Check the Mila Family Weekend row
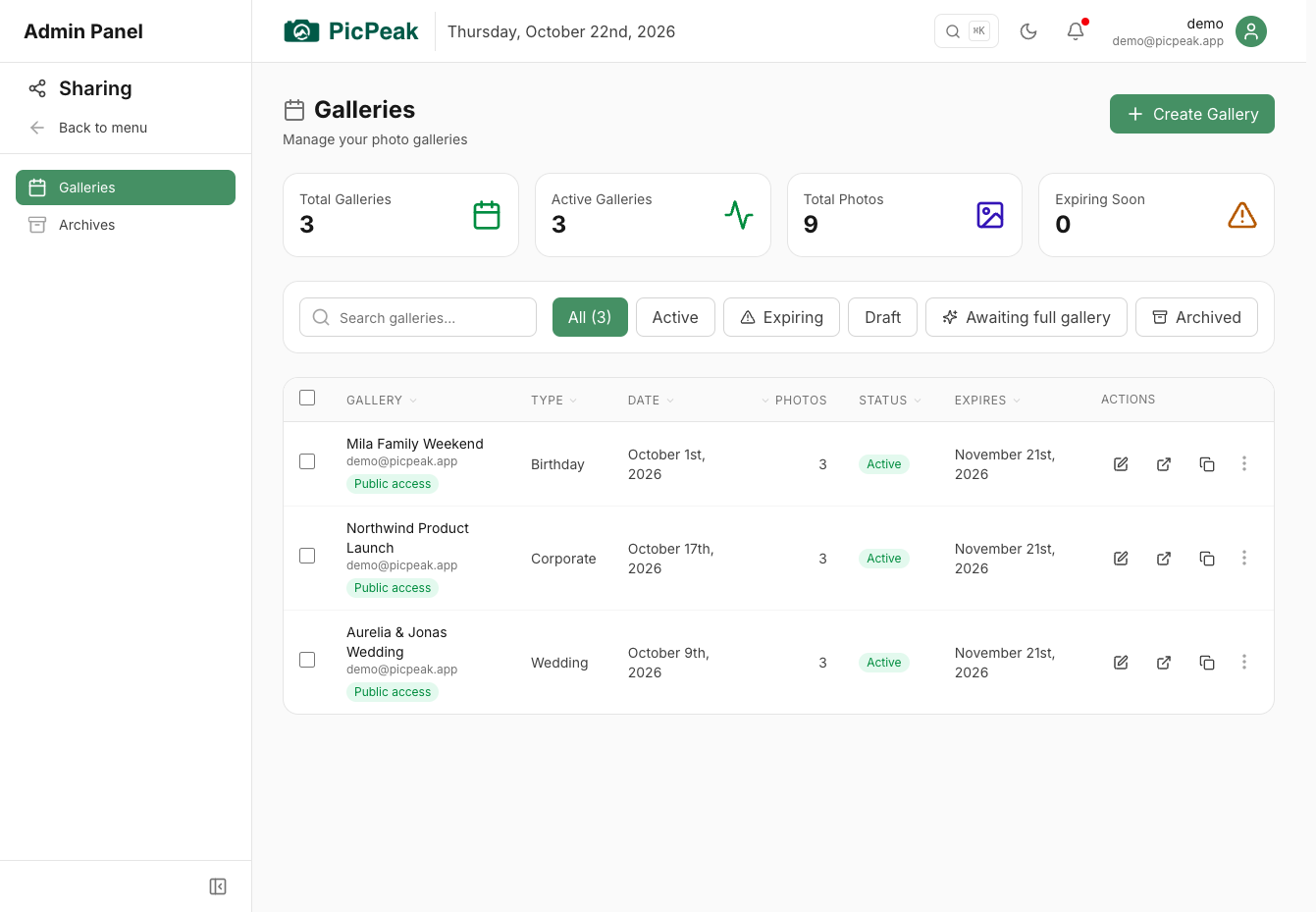Screen dimensions: 1316x912 (307, 461)
